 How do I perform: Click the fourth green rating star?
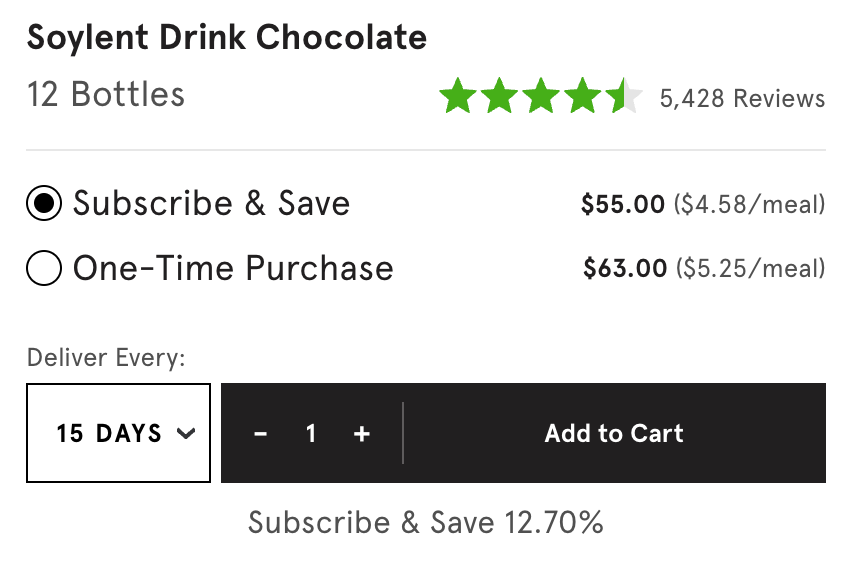click(582, 96)
